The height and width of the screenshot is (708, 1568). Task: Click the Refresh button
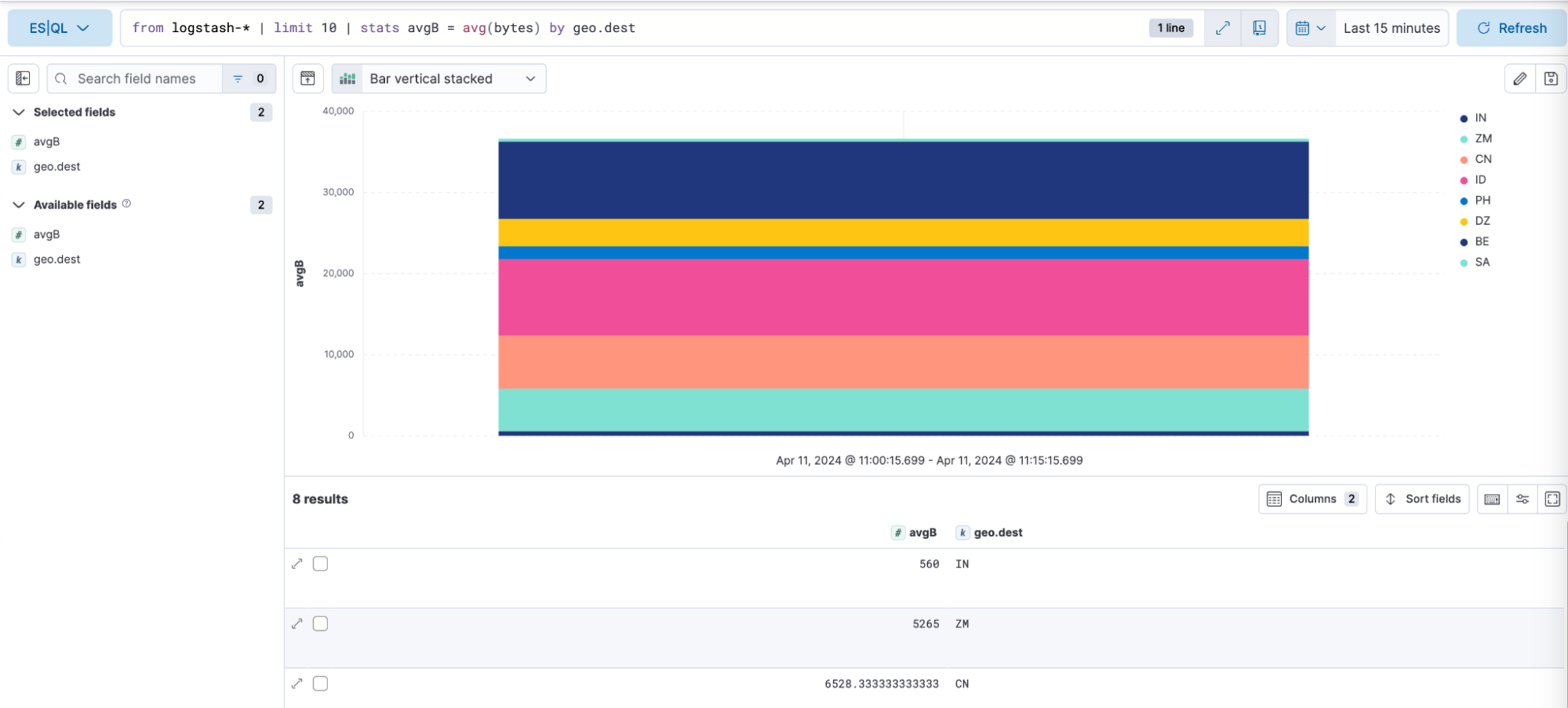pyautogui.click(x=1511, y=27)
